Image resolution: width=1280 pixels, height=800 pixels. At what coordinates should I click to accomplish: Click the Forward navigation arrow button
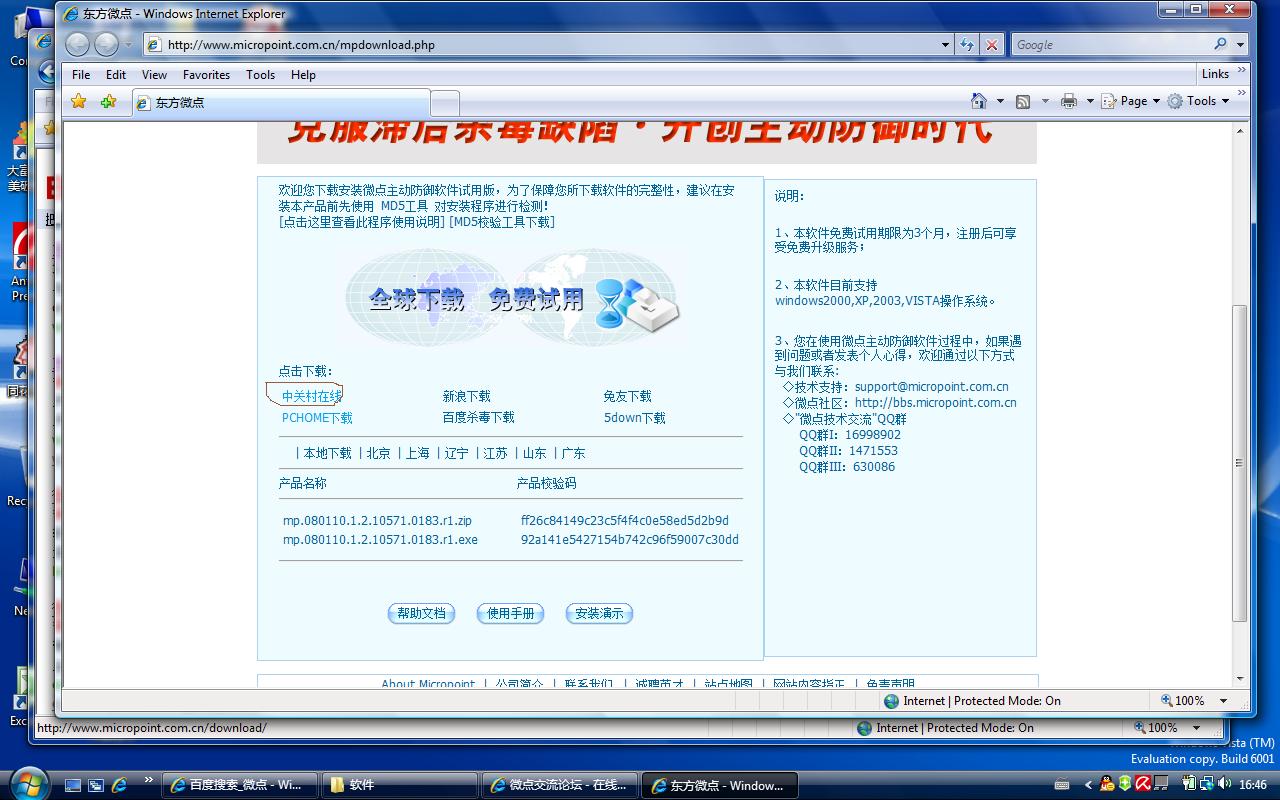coord(106,44)
